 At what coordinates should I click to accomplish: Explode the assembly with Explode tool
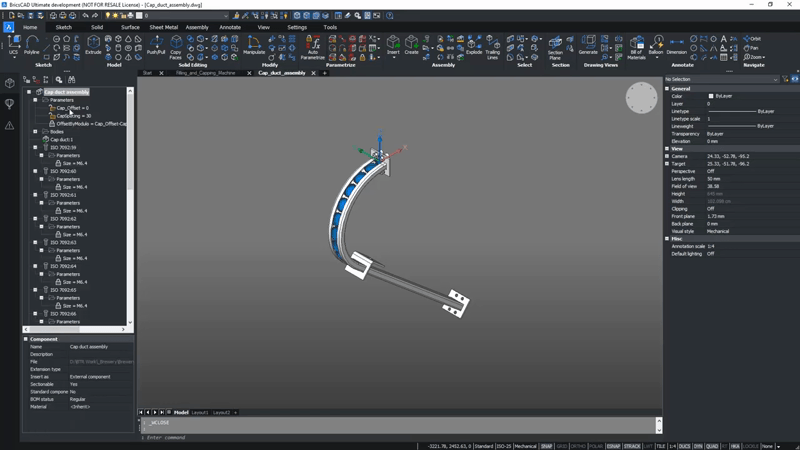tap(474, 45)
